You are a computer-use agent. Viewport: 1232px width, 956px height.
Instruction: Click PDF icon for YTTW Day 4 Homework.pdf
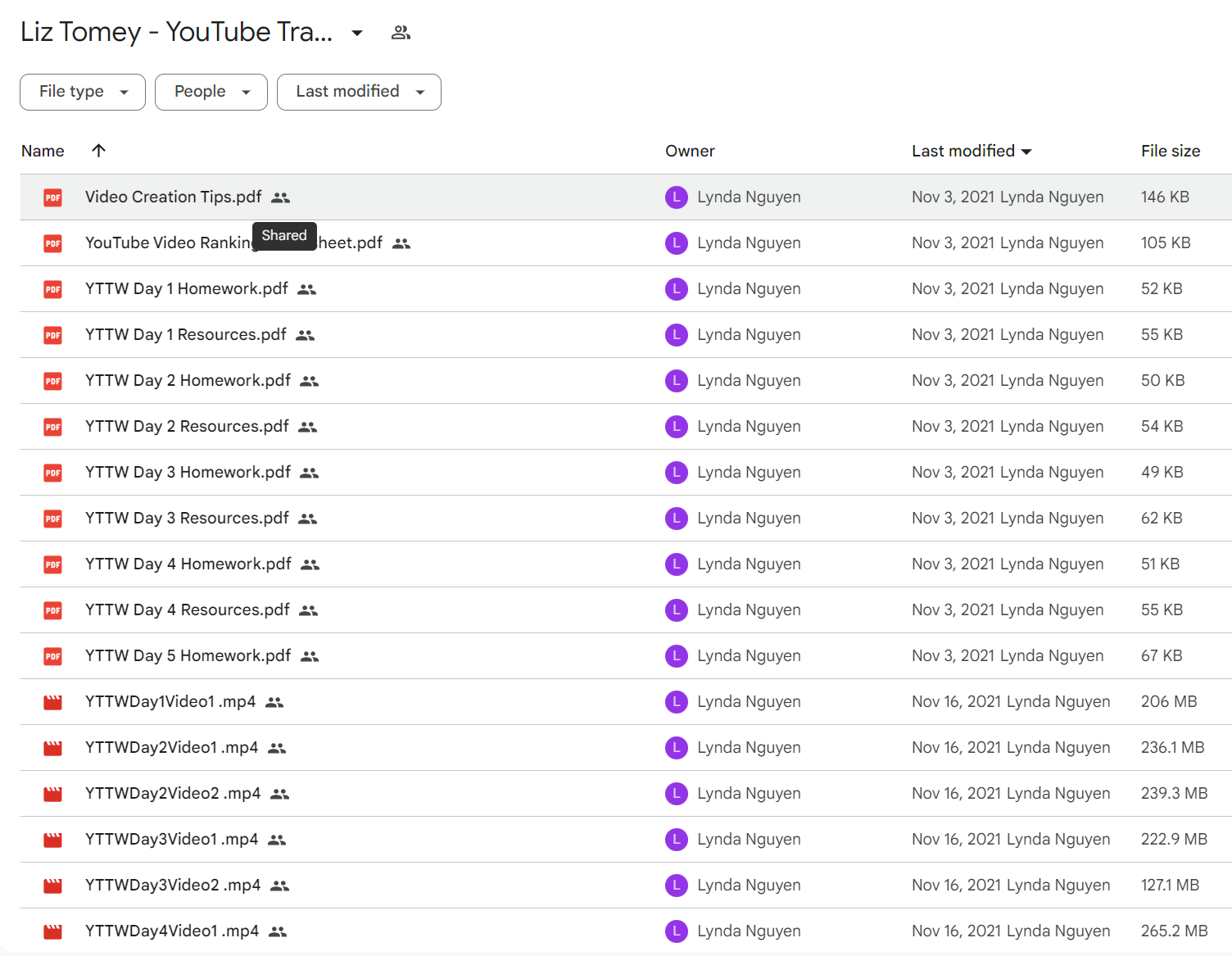click(53, 564)
